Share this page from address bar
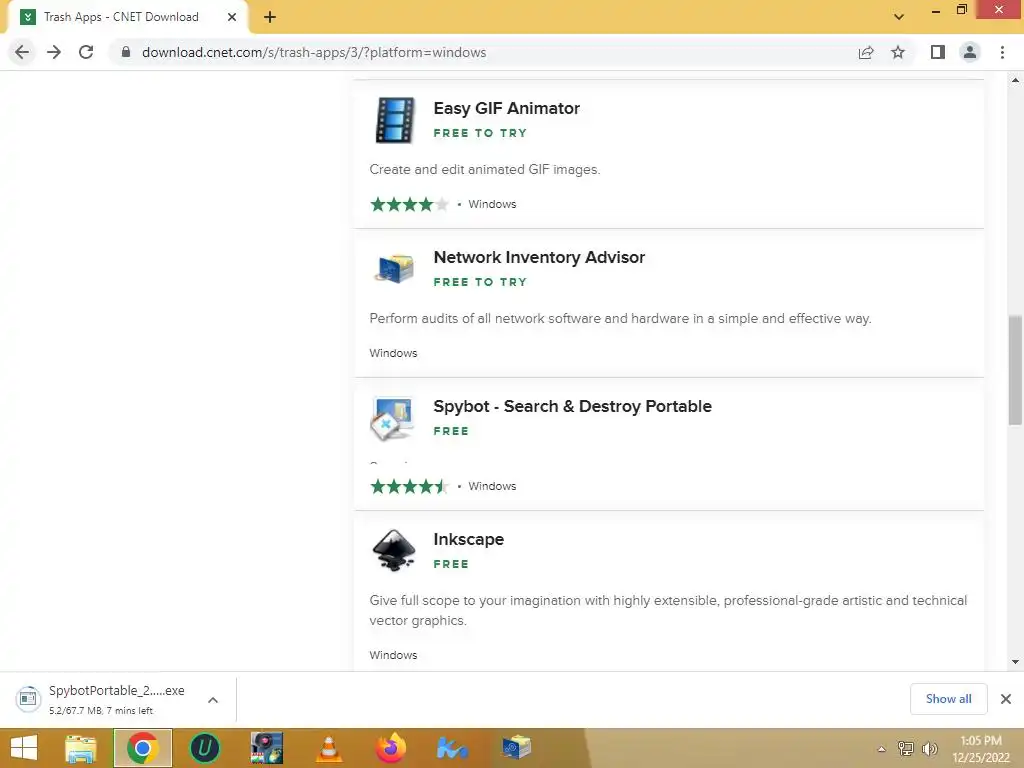The width and height of the screenshot is (1024, 768). click(866, 52)
